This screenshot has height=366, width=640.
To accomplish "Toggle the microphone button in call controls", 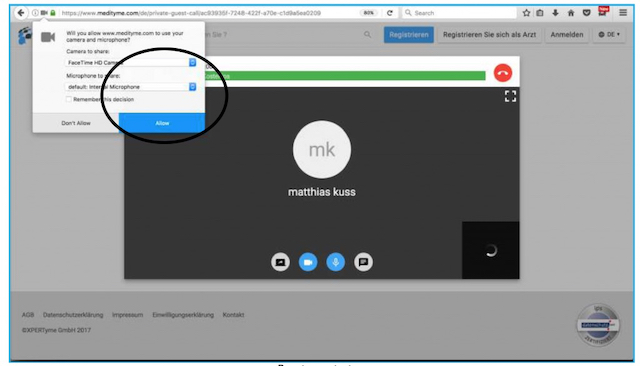I will (336, 262).
